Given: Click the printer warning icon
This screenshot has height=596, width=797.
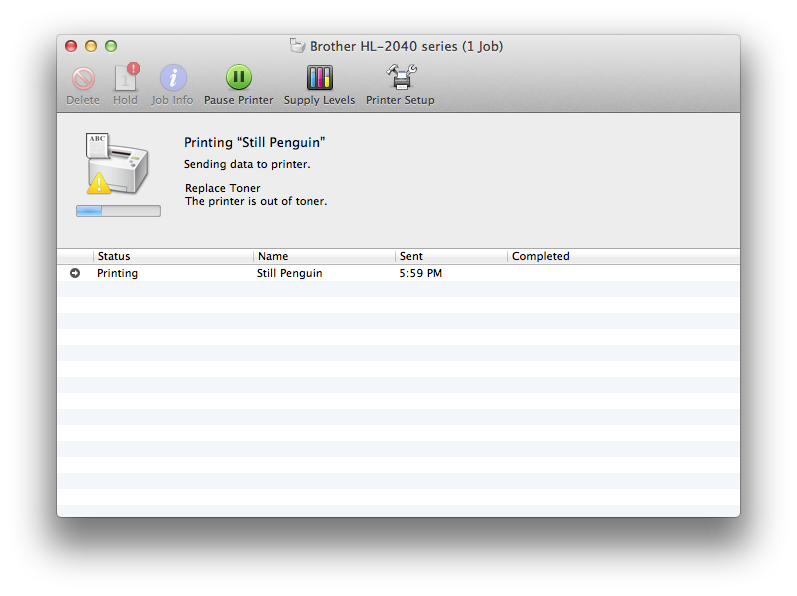Looking at the screenshot, I should tap(117, 164).
